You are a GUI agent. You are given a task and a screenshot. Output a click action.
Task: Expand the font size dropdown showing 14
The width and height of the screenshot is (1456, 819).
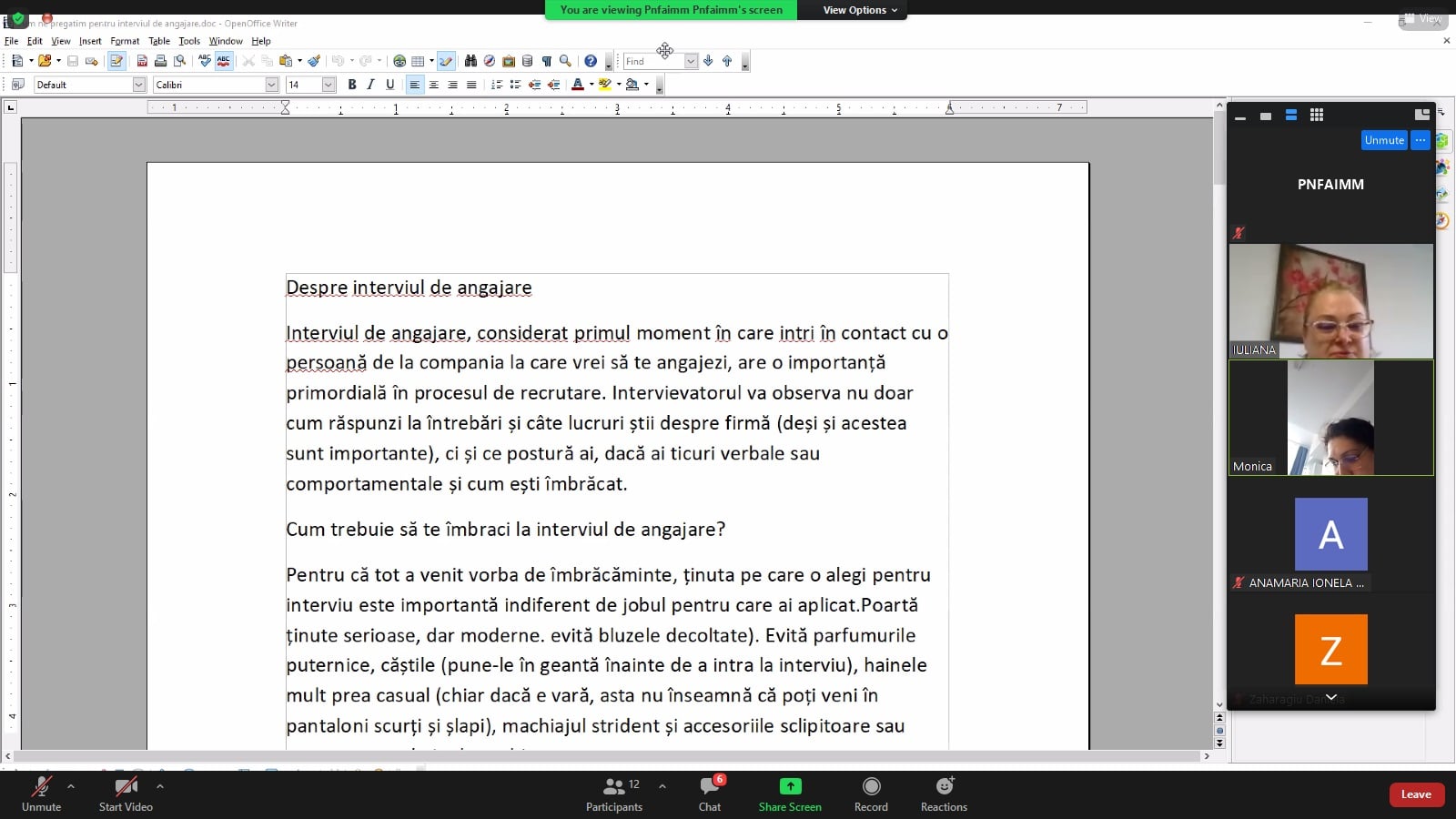(x=329, y=85)
